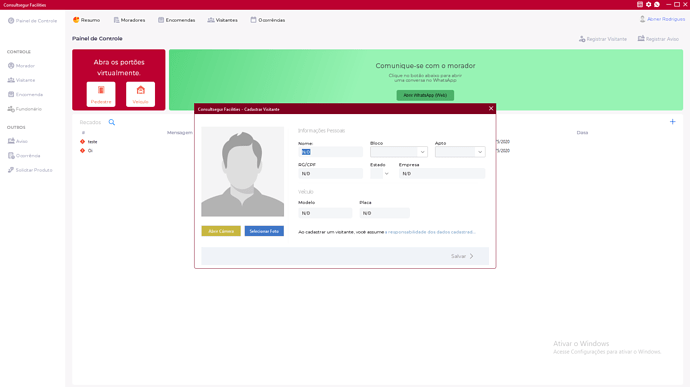Open the Veículo gate icon button

point(140,94)
